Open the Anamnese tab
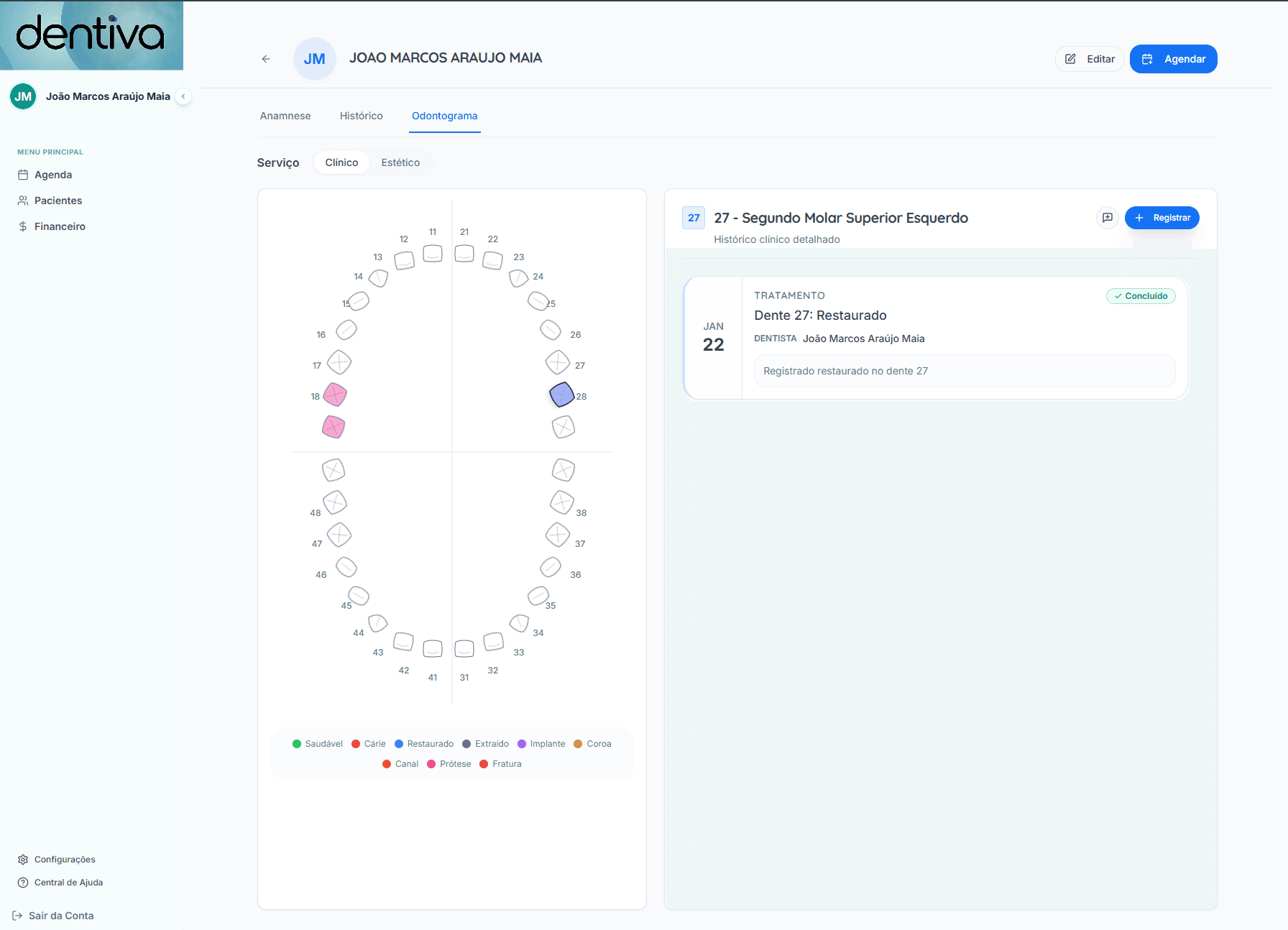 pos(285,116)
